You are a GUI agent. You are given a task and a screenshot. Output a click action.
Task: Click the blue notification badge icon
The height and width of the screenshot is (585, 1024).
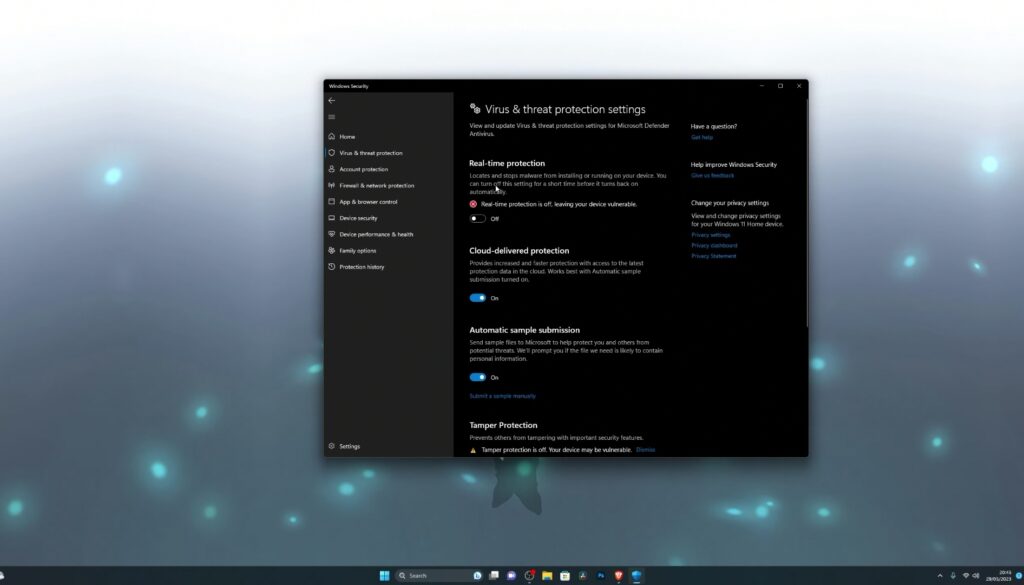(x=1019, y=575)
